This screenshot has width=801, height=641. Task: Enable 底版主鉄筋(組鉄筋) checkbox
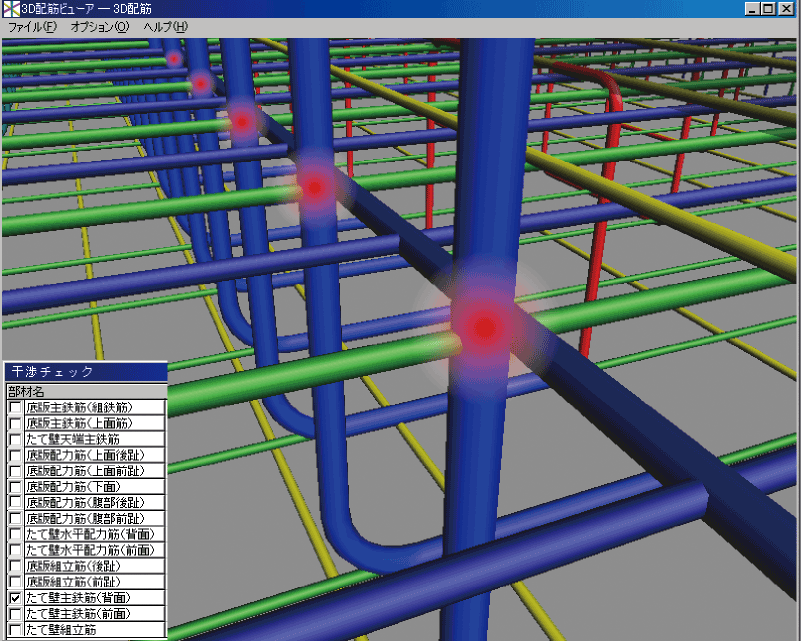(15, 408)
